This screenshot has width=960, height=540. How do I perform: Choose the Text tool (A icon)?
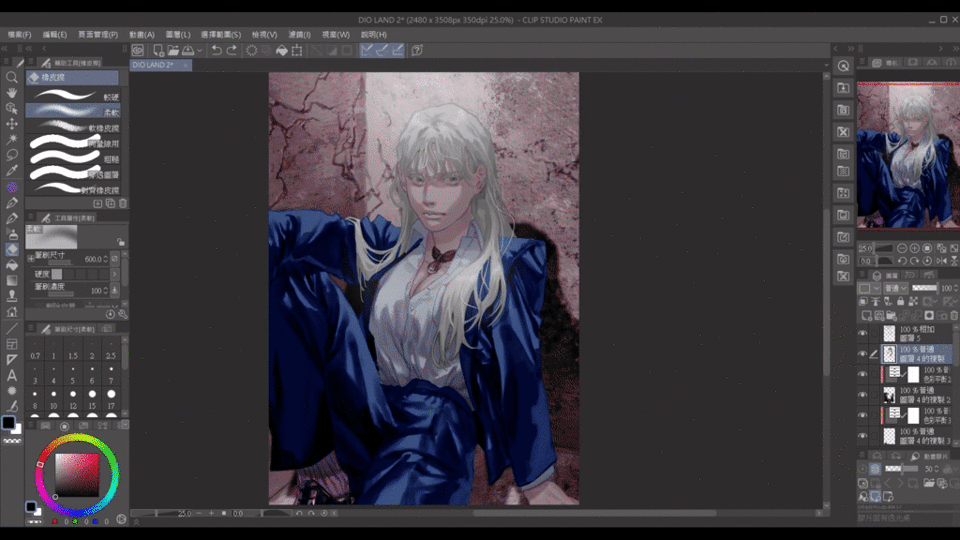point(12,375)
